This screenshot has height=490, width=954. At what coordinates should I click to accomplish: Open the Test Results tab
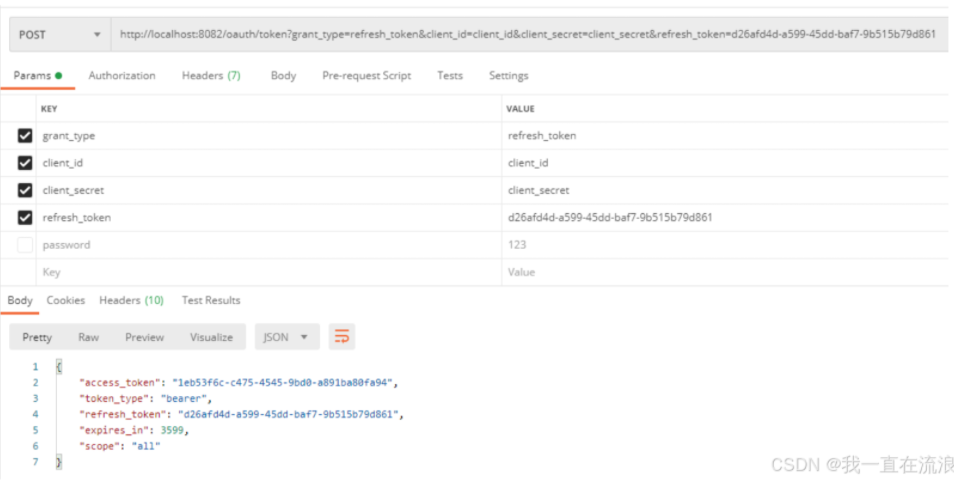[211, 300]
